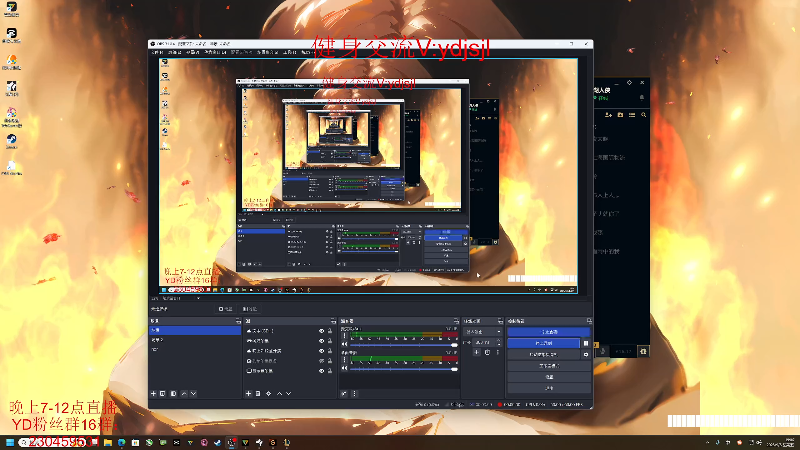Toggle lock on the third source row
The height and width of the screenshot is (450, 800).
(x=330, y=351)
